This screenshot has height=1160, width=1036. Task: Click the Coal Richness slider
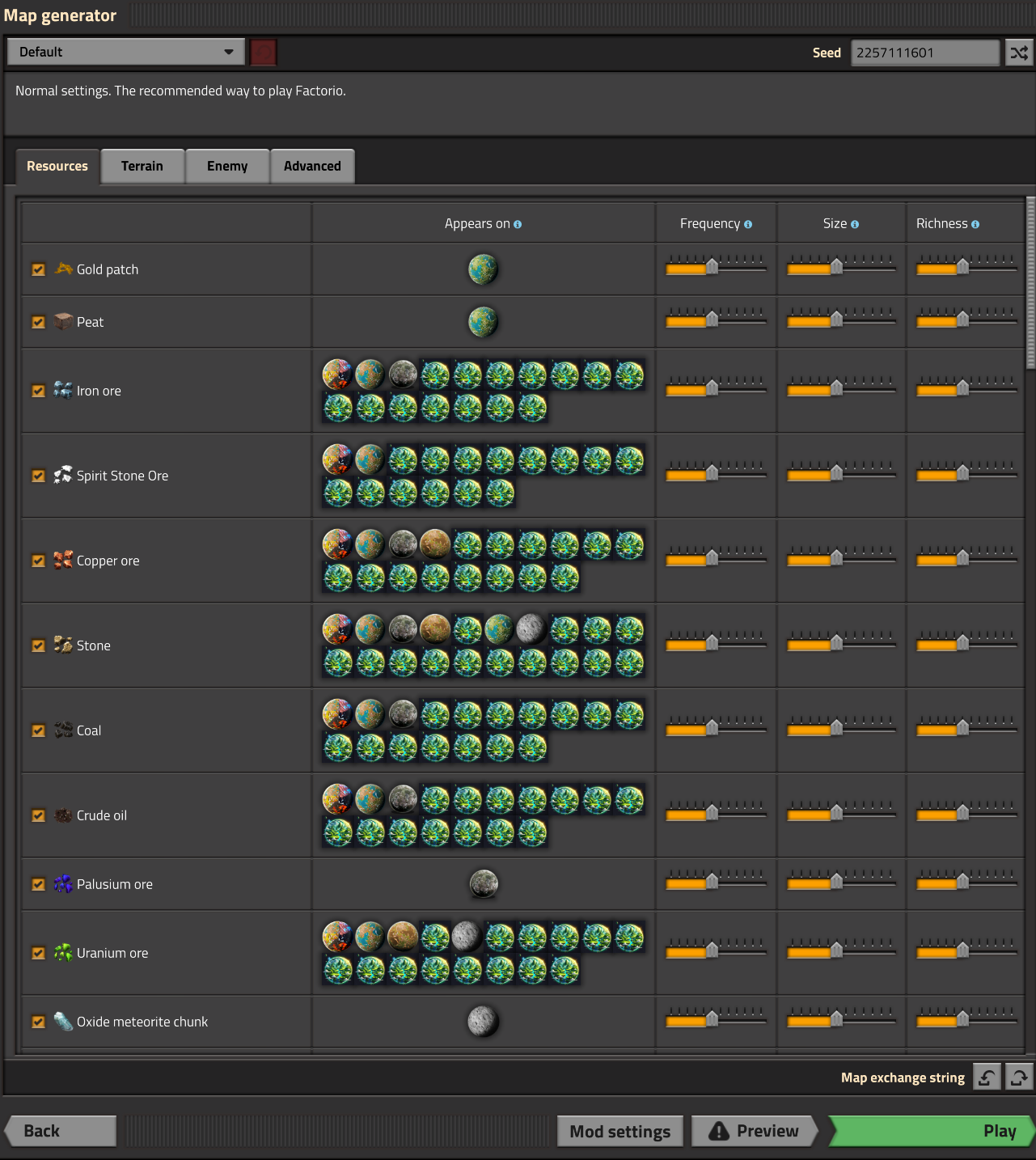(966, 727)
